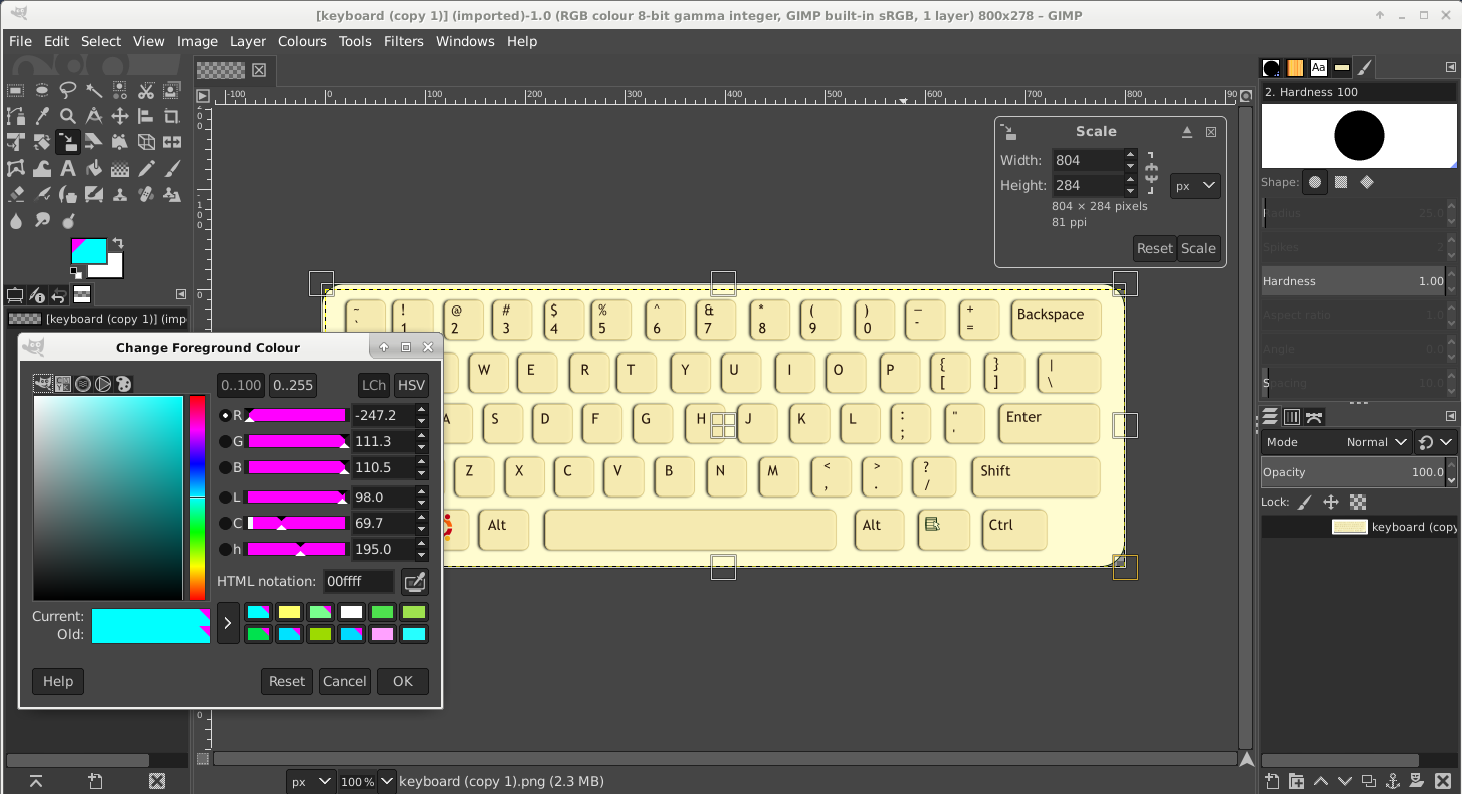Click Cancel in the colour dialog
This screenshot has height=794, width=1462.
344,681
